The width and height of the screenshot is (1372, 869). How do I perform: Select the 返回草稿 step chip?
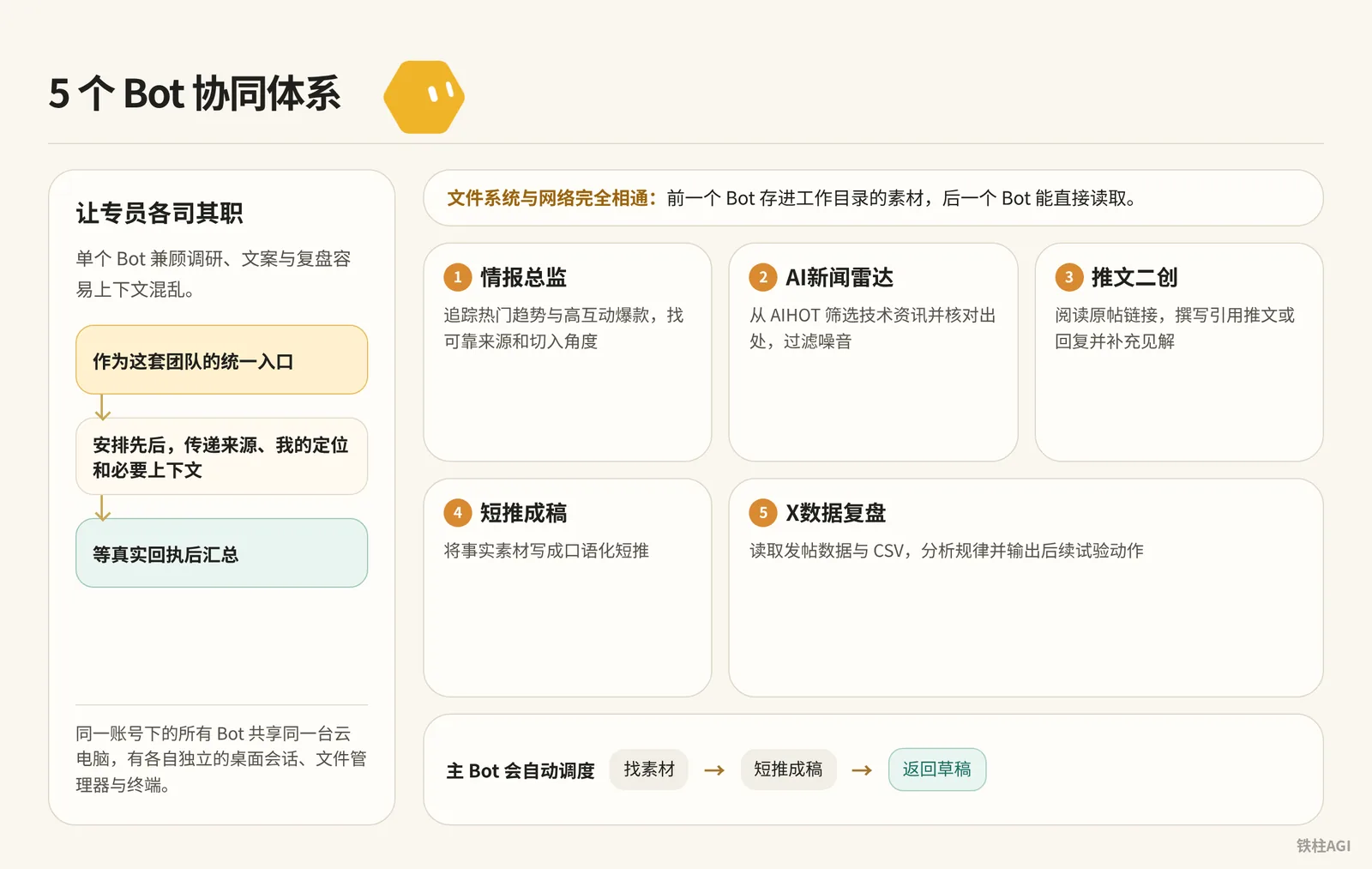(x=937, y=769)
